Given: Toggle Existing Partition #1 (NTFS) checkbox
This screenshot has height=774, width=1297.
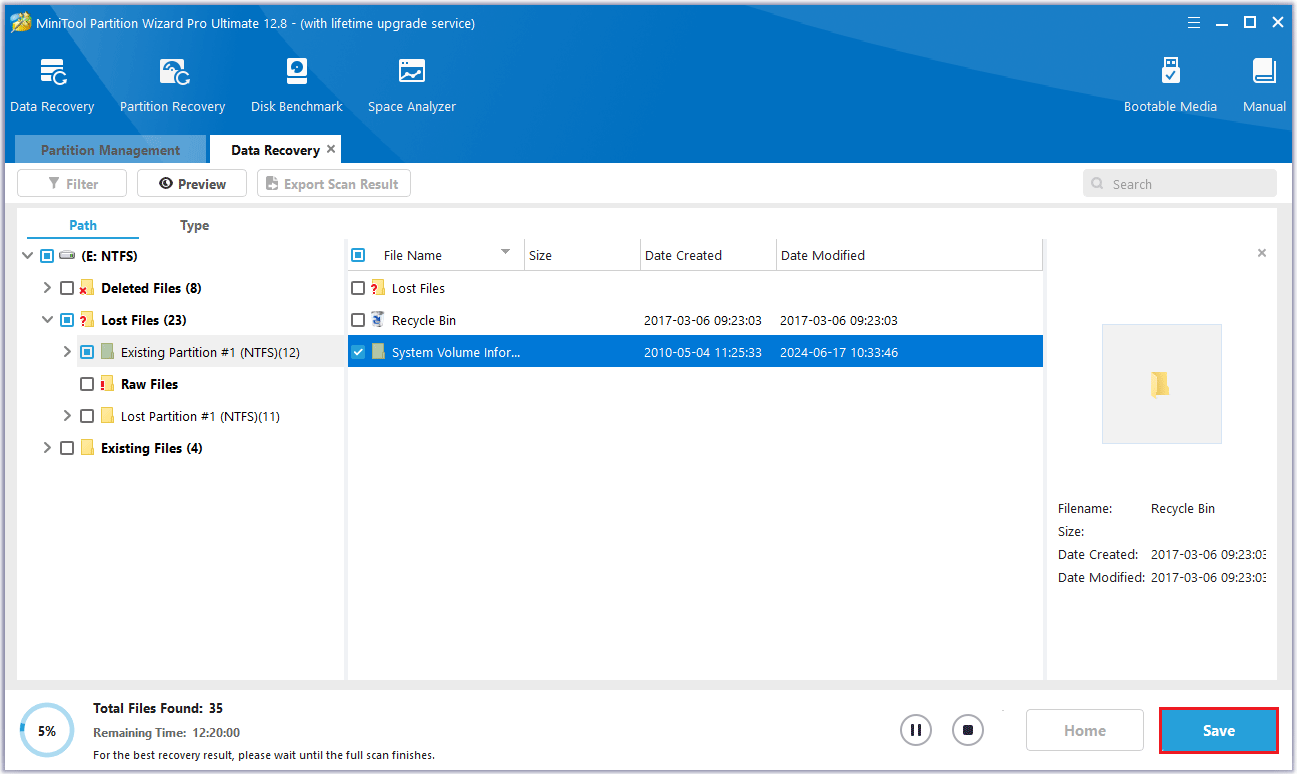Looking at the screenshot, I should [87, 352].
